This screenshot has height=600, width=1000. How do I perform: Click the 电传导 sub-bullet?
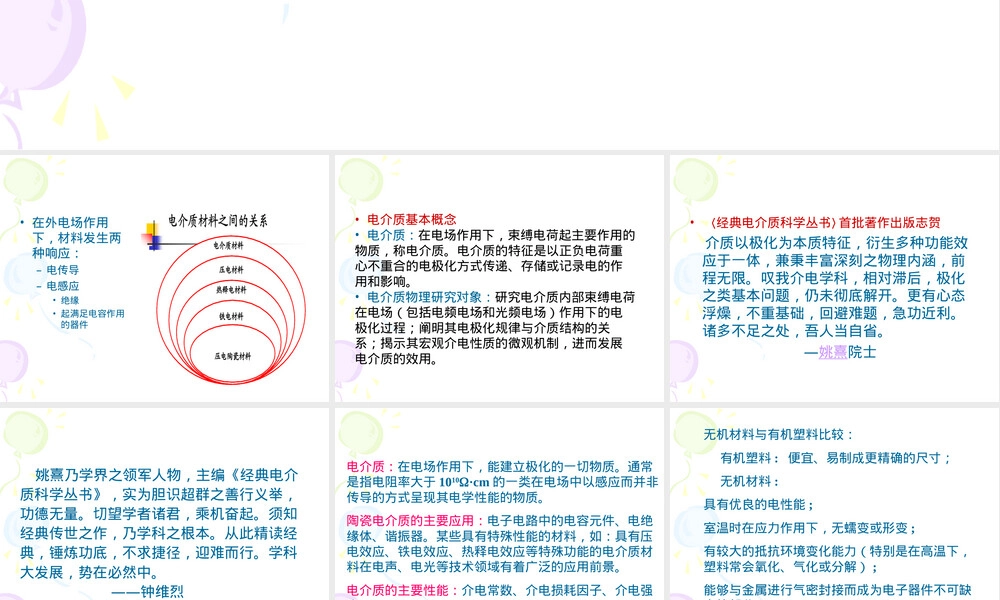tap(62, 270)
